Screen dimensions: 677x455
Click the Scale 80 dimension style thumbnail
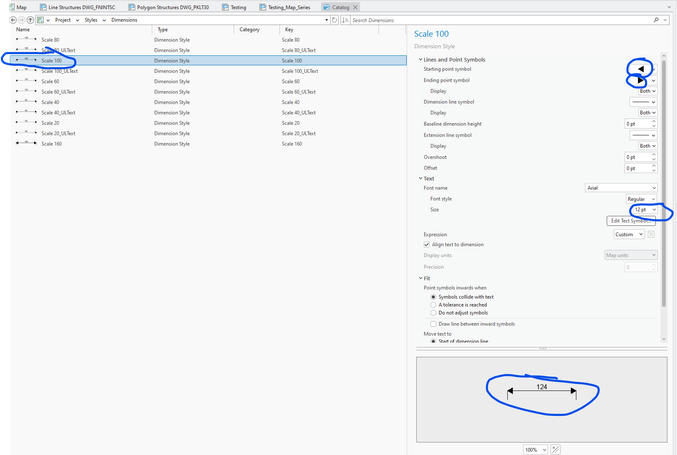26,40
